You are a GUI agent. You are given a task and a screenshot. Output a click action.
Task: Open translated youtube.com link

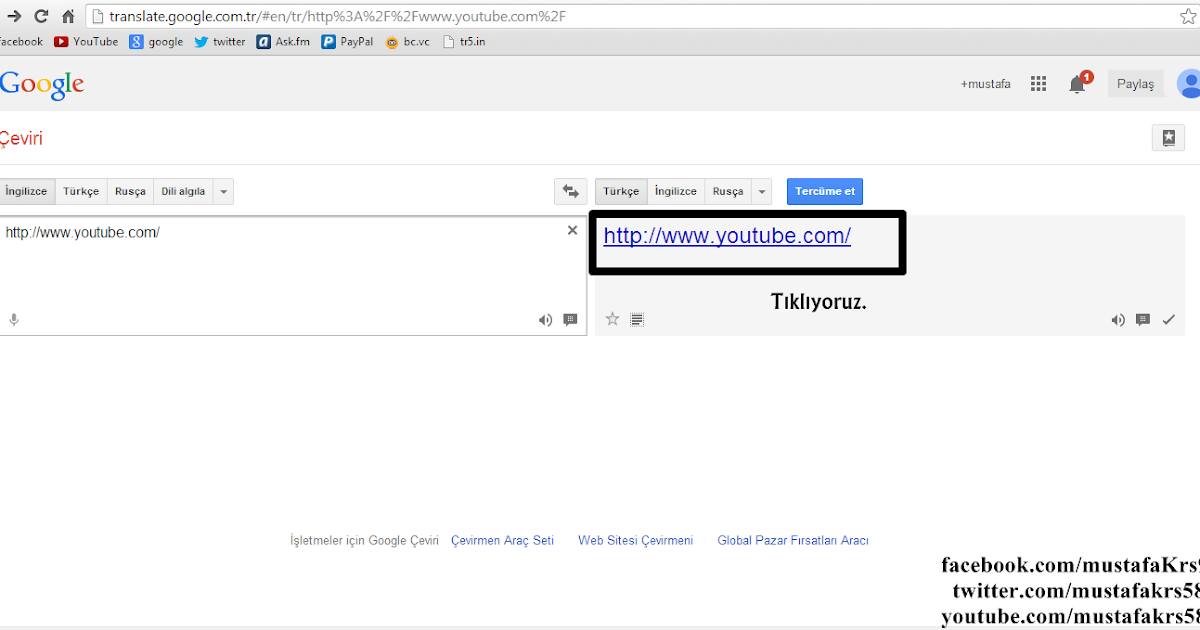tap(727, 236)
